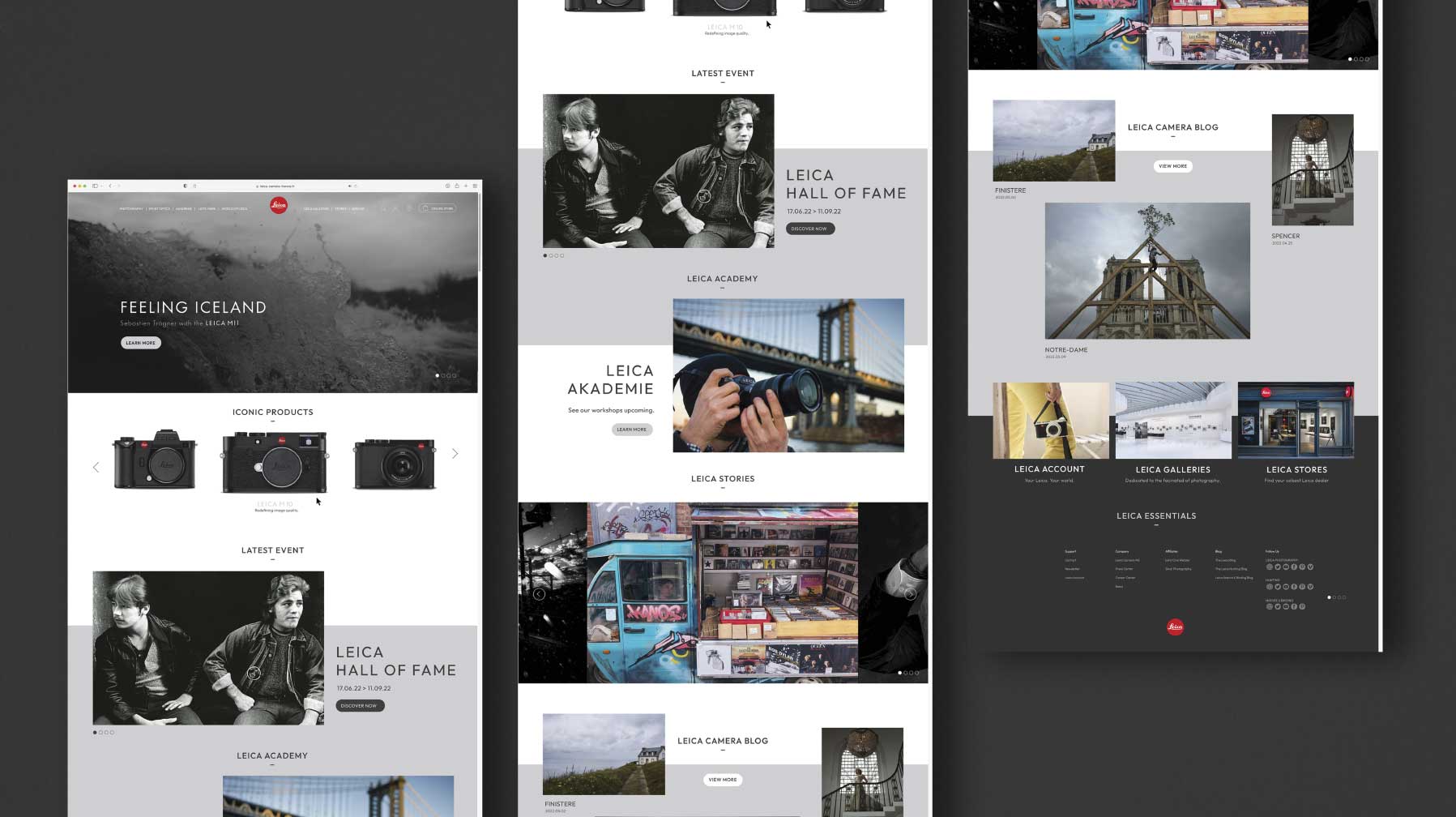Image resolution: width=1456 pixels, height=817 pixels.
Task: Open Leica Galleries nav item in left mockup header
Action: coord(316,209)
